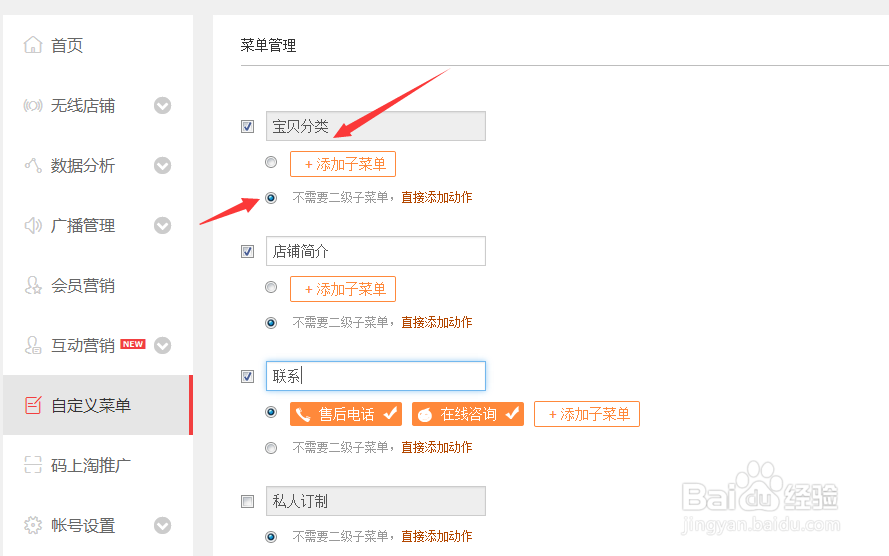This screenshot has height=556, width=889.
Task: Click the home icon beside 首页
Action: 33,45
